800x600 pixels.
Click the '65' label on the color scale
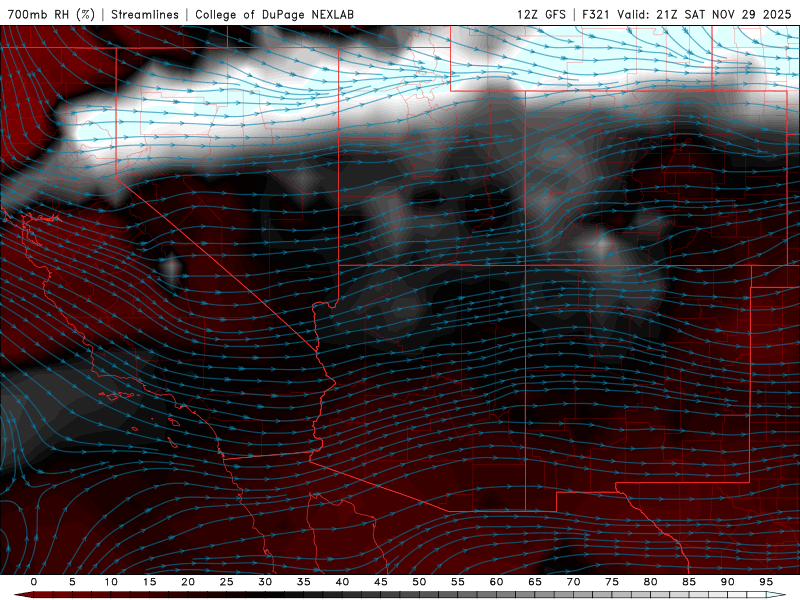[x=534, y=582]
